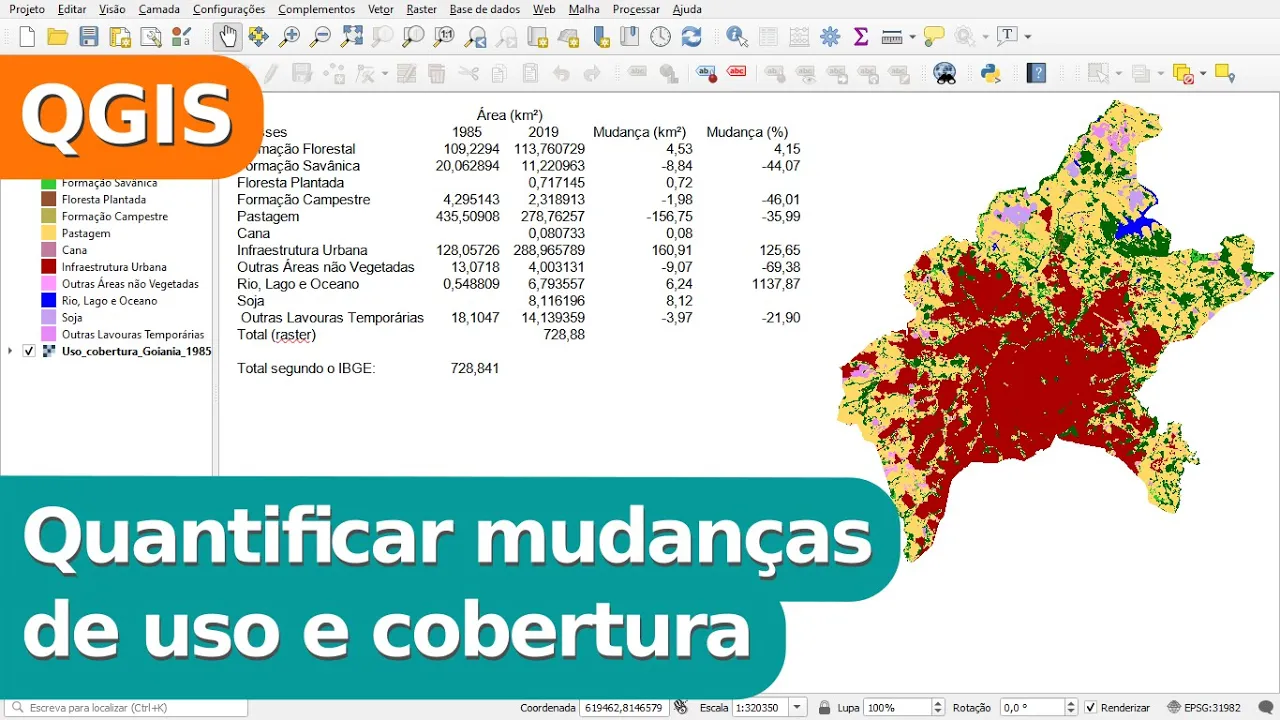The width and height of the screenshot is (1280, 720).
Task: Open the messages log speech bubble
Action: click(x=1266, y=708)
